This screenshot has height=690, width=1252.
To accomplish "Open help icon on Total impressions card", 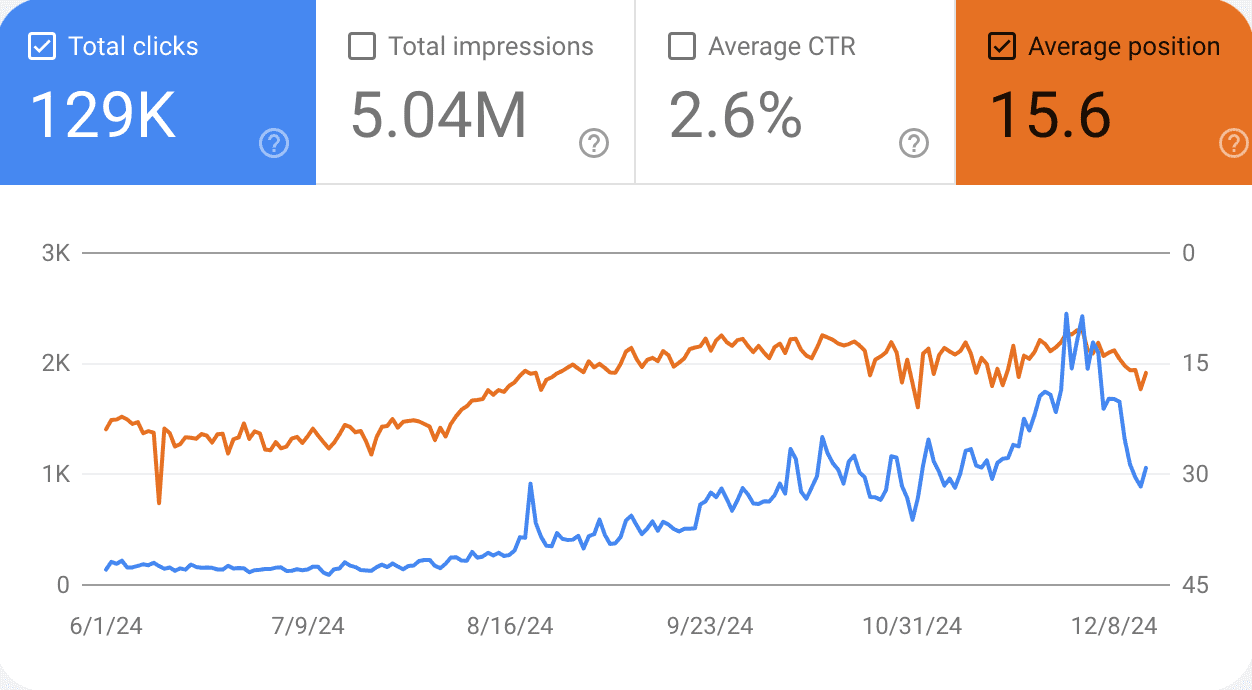I will 594,144.
